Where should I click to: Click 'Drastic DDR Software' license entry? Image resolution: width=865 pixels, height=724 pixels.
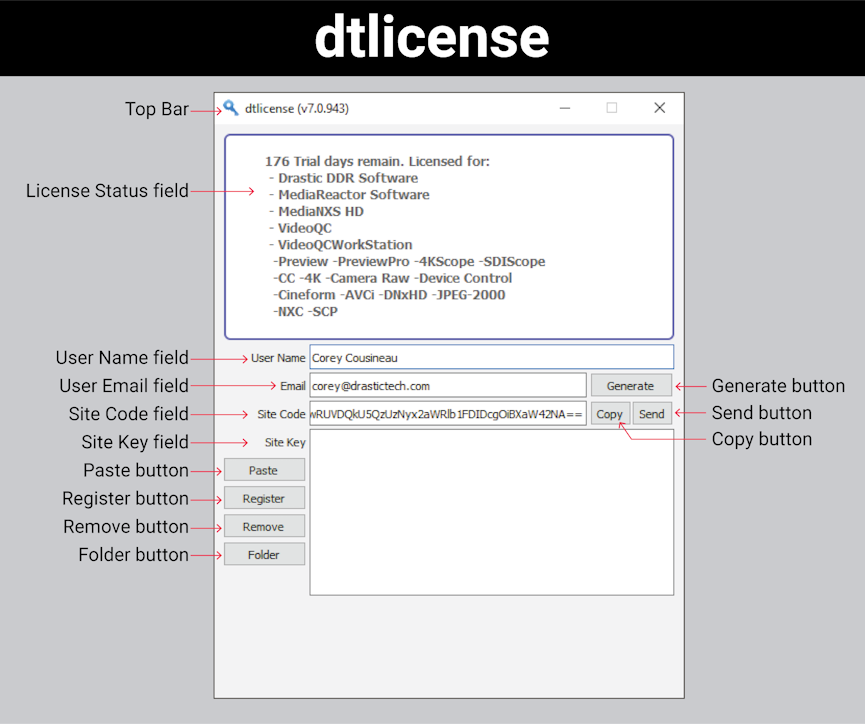pyautogui.click(x=348, y=178)
